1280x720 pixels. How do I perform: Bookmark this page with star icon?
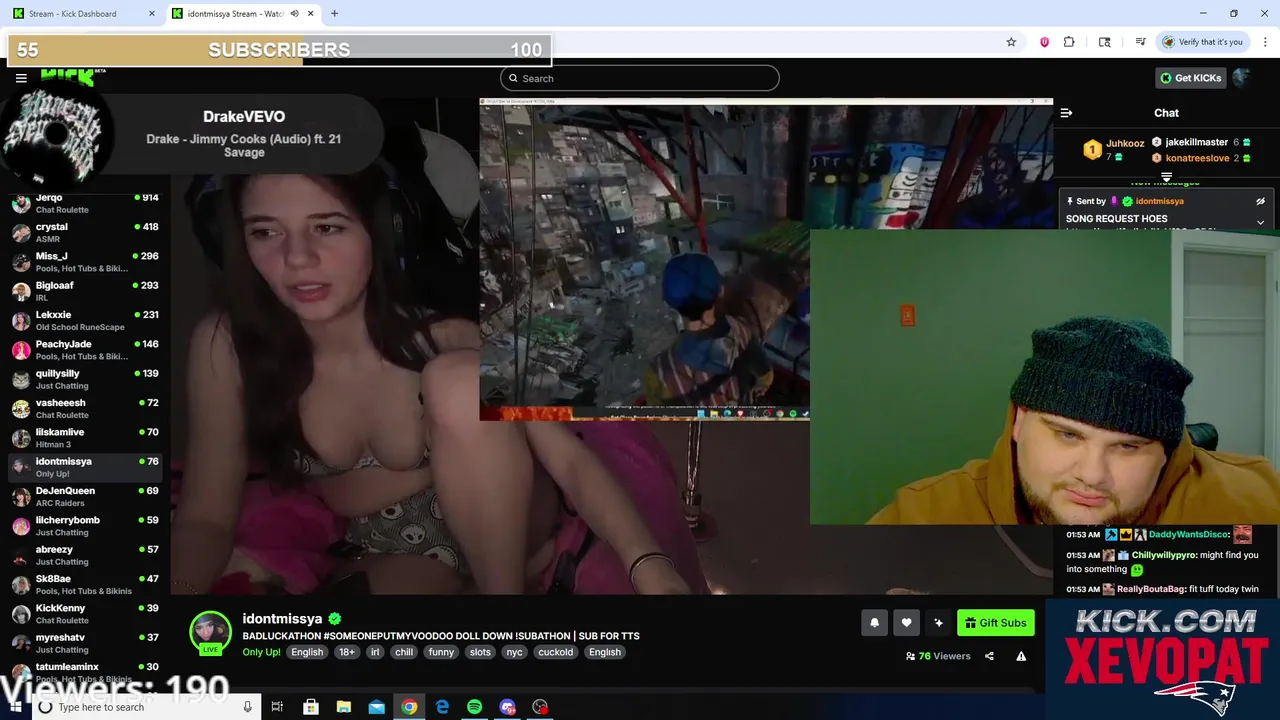coord(1011,42)
